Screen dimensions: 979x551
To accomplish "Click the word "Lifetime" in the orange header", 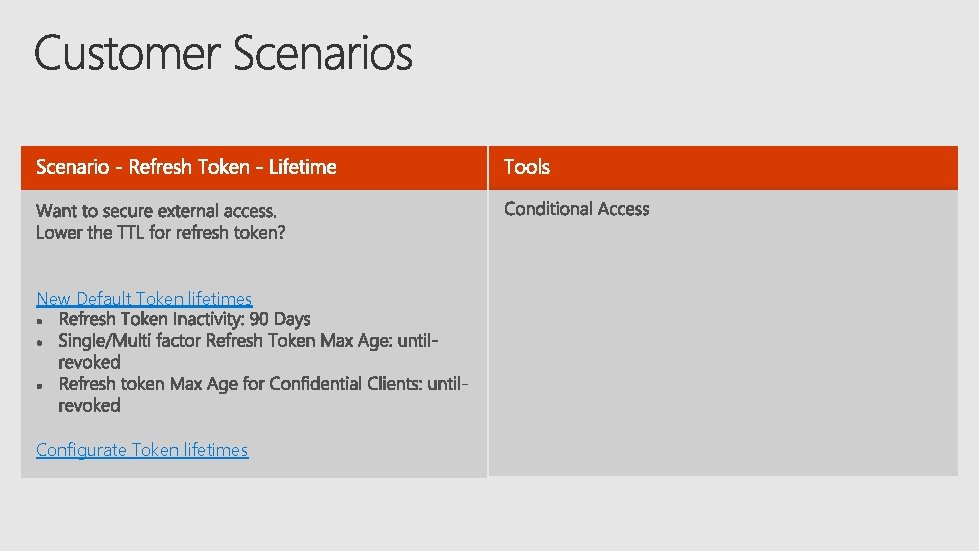I will pos(303,167).
